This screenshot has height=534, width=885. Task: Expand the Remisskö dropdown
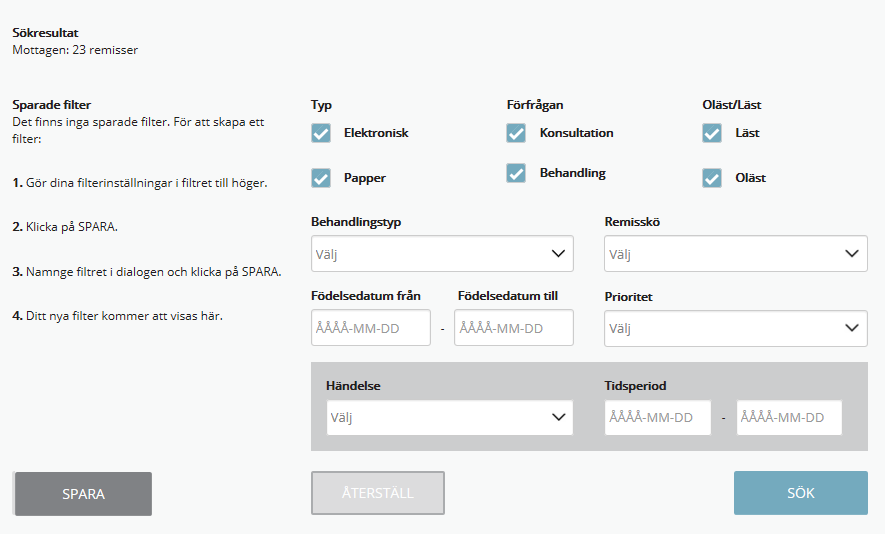click(x=735, y=254)
